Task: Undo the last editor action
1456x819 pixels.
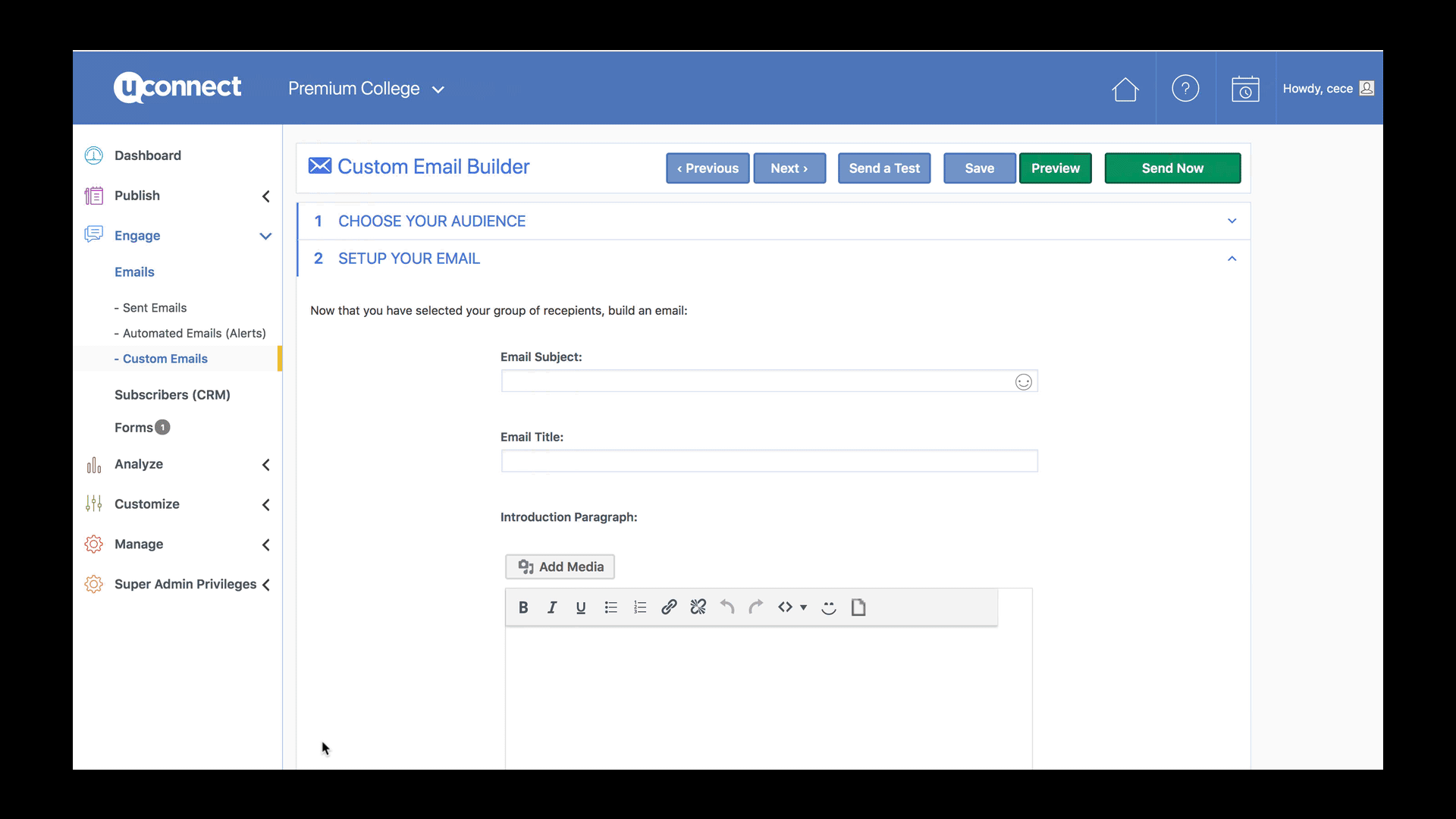Action: [x=727, y=607]
